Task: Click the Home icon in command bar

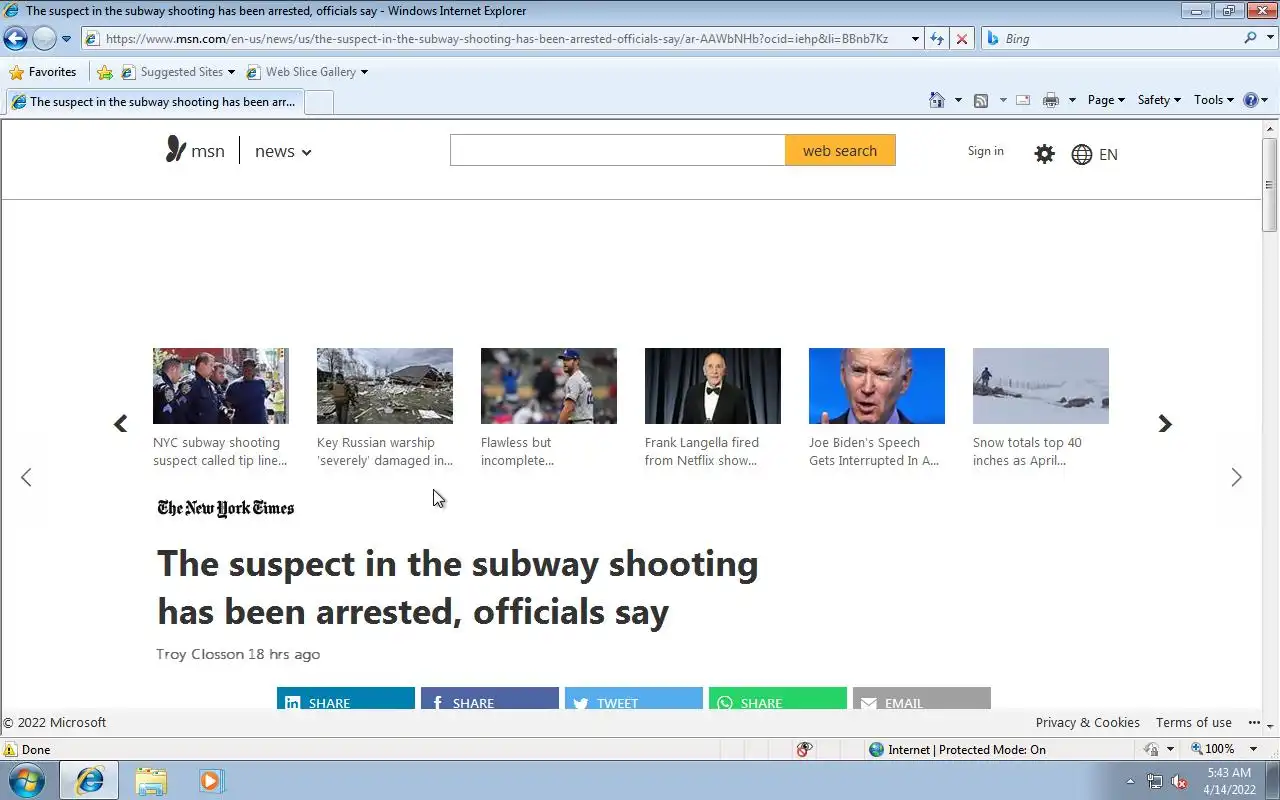Action: point(937,100)
